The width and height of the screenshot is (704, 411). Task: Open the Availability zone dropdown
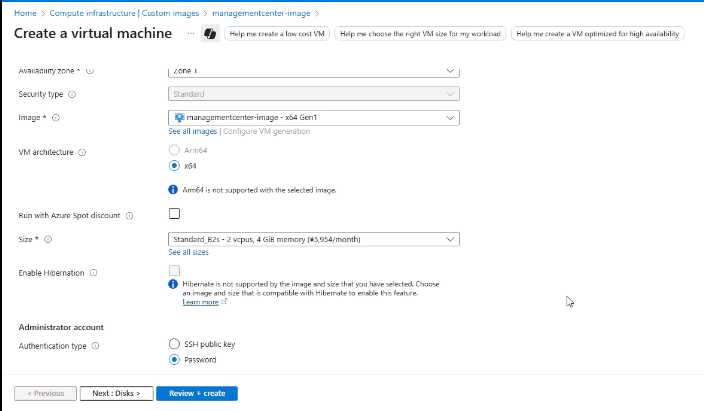314,71
